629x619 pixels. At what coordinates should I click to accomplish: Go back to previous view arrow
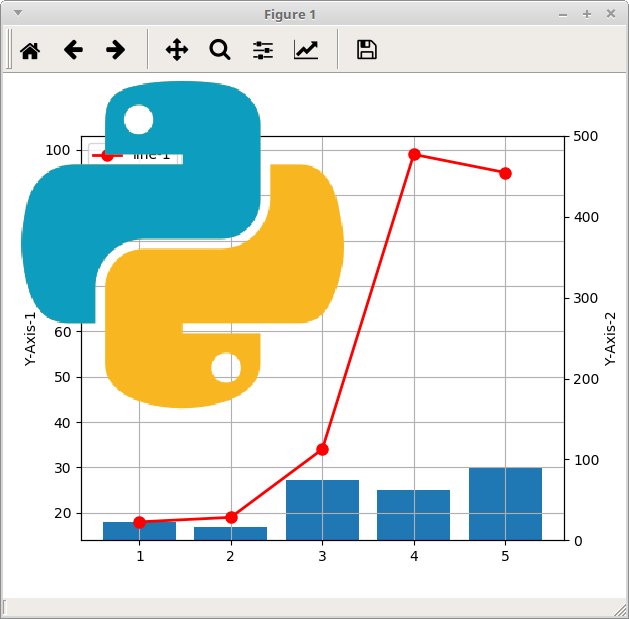[73, 50]
